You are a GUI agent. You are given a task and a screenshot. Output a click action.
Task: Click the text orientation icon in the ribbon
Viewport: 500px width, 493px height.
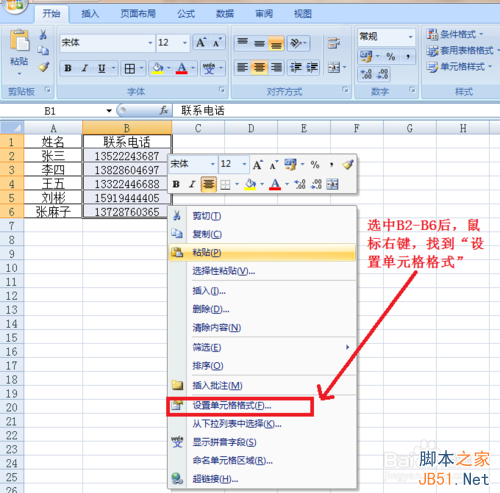296,43
